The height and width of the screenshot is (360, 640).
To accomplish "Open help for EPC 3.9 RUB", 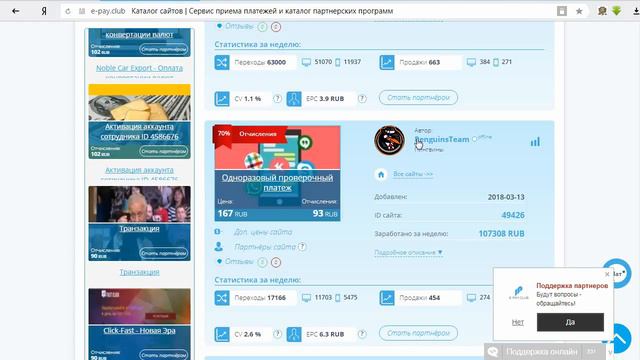I will coord(362,99).
